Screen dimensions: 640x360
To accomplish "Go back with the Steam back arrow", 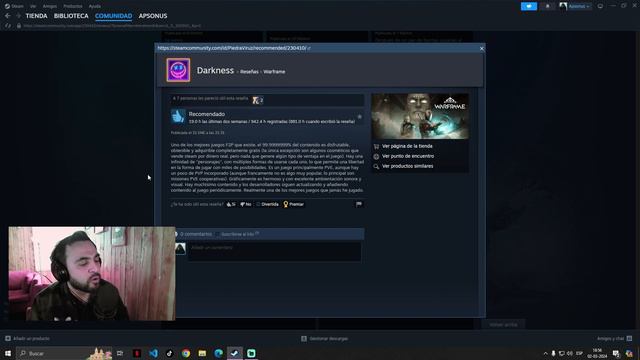I will [x=8, y=16].
